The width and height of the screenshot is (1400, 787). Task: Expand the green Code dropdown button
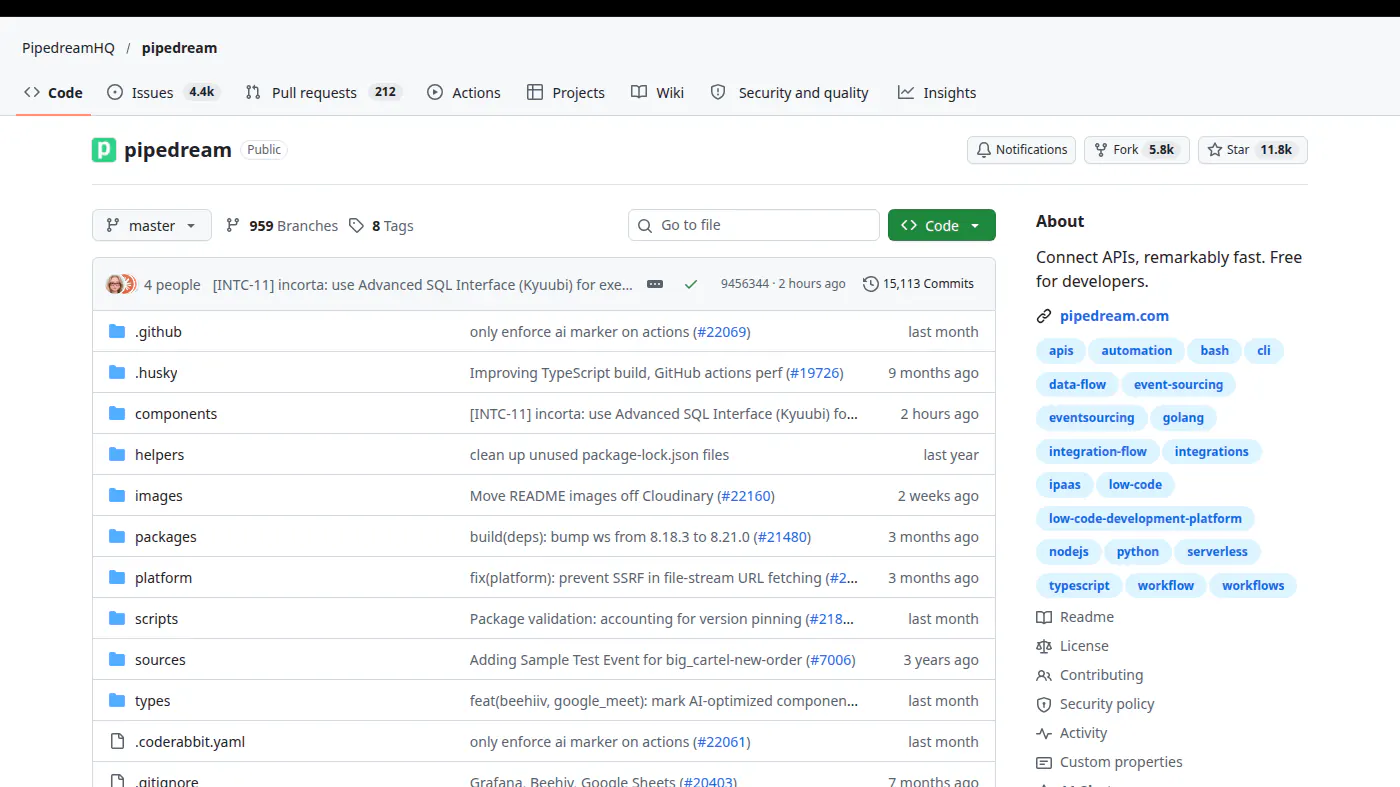(942, 225)
